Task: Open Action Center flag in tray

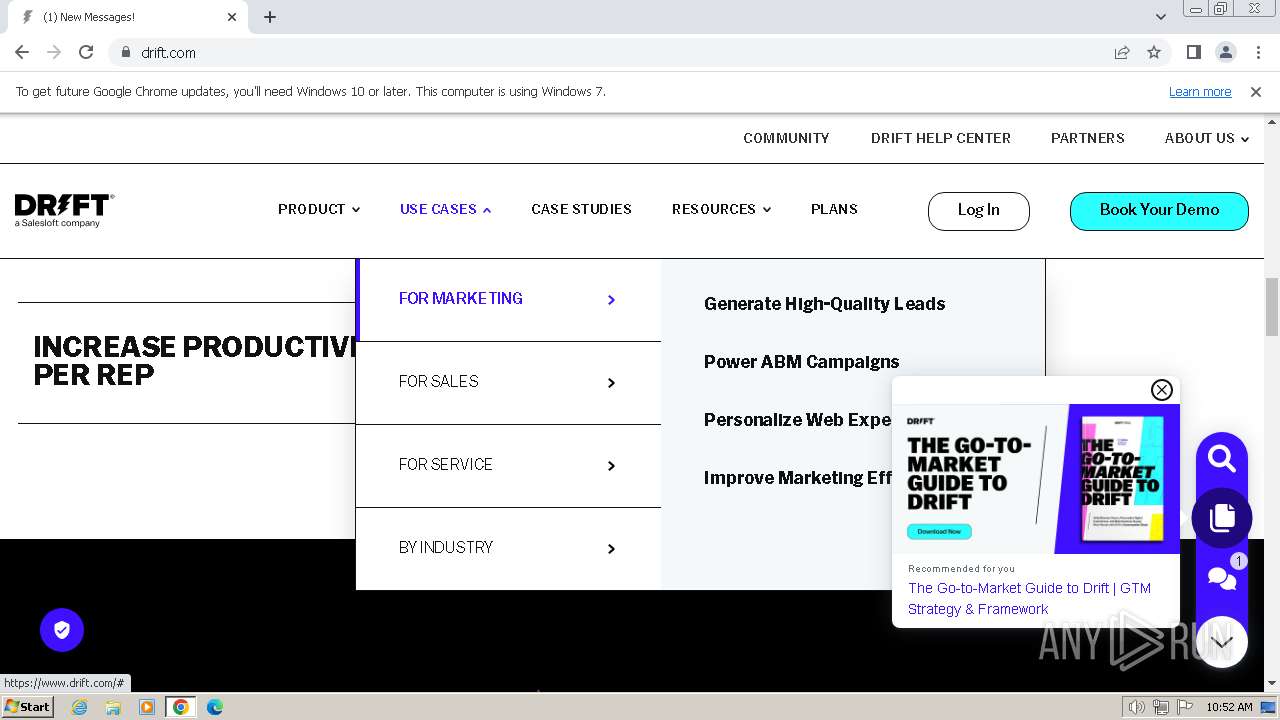Action: (1185, 707)
